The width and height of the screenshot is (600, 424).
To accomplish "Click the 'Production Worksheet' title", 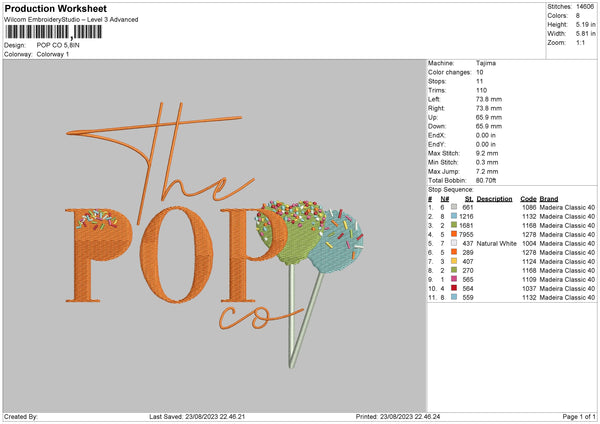I will click(x=48, y=8).
